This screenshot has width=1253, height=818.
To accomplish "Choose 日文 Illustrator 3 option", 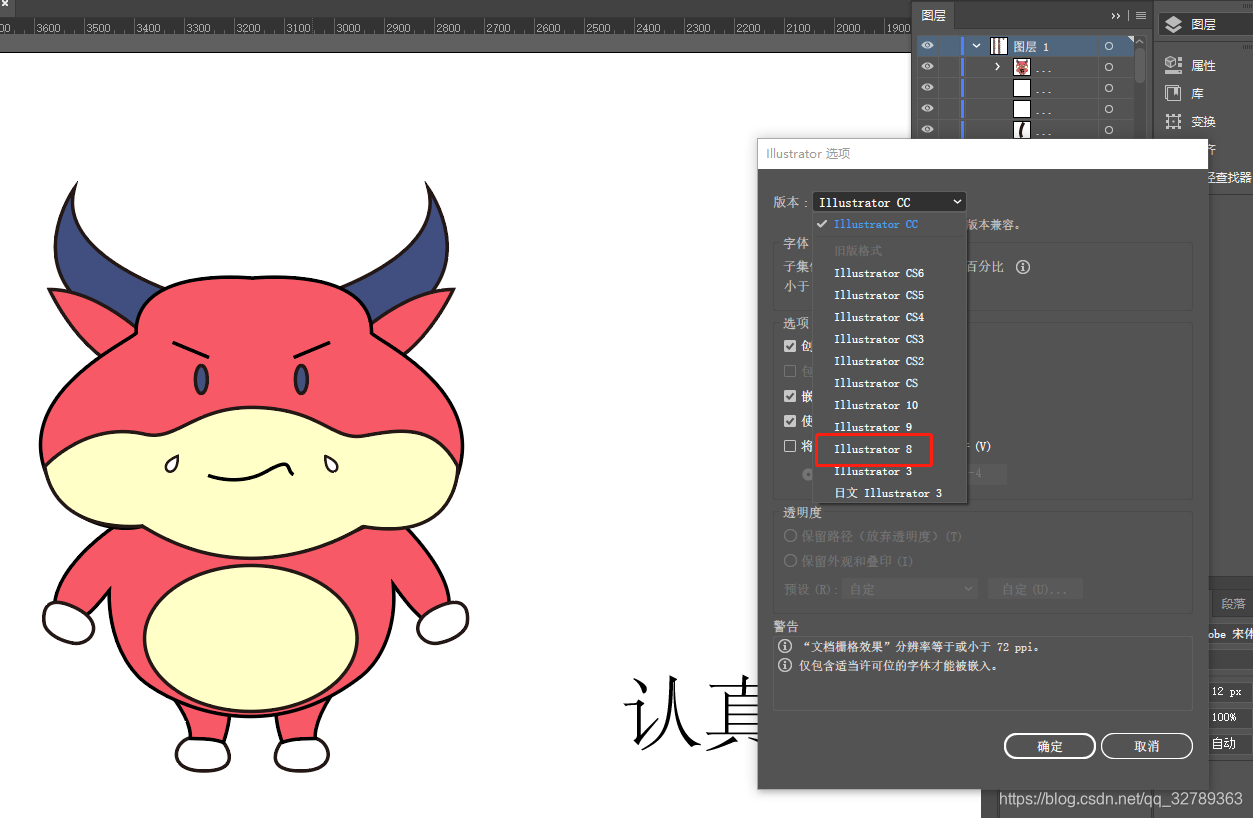I will click(890, 493).
